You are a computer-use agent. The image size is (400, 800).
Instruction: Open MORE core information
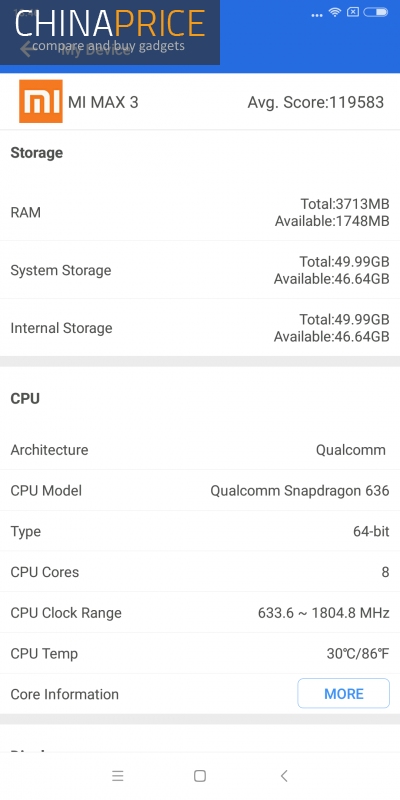pyautogui.click(x=343, y=693)
